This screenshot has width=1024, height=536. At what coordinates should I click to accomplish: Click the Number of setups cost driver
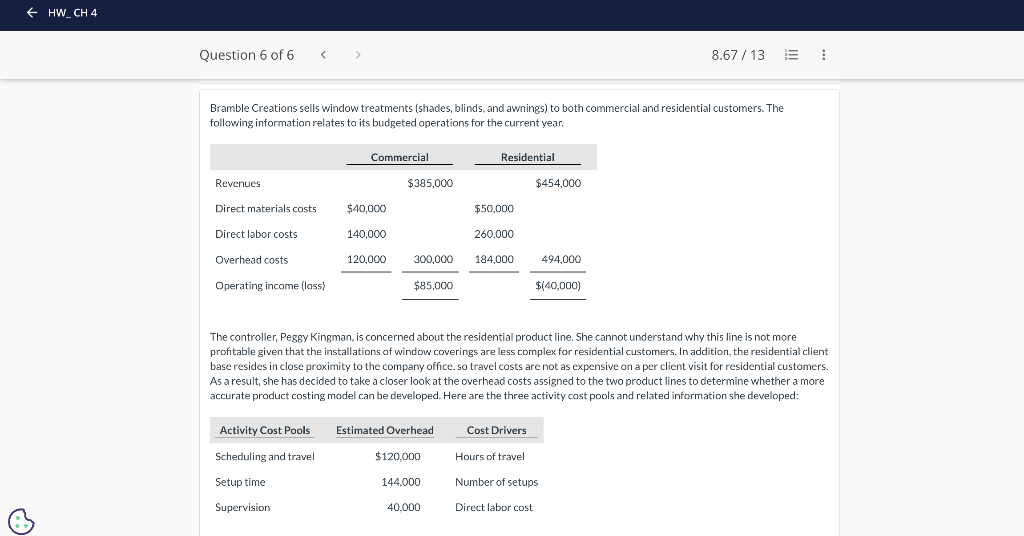tap(496, 482)
